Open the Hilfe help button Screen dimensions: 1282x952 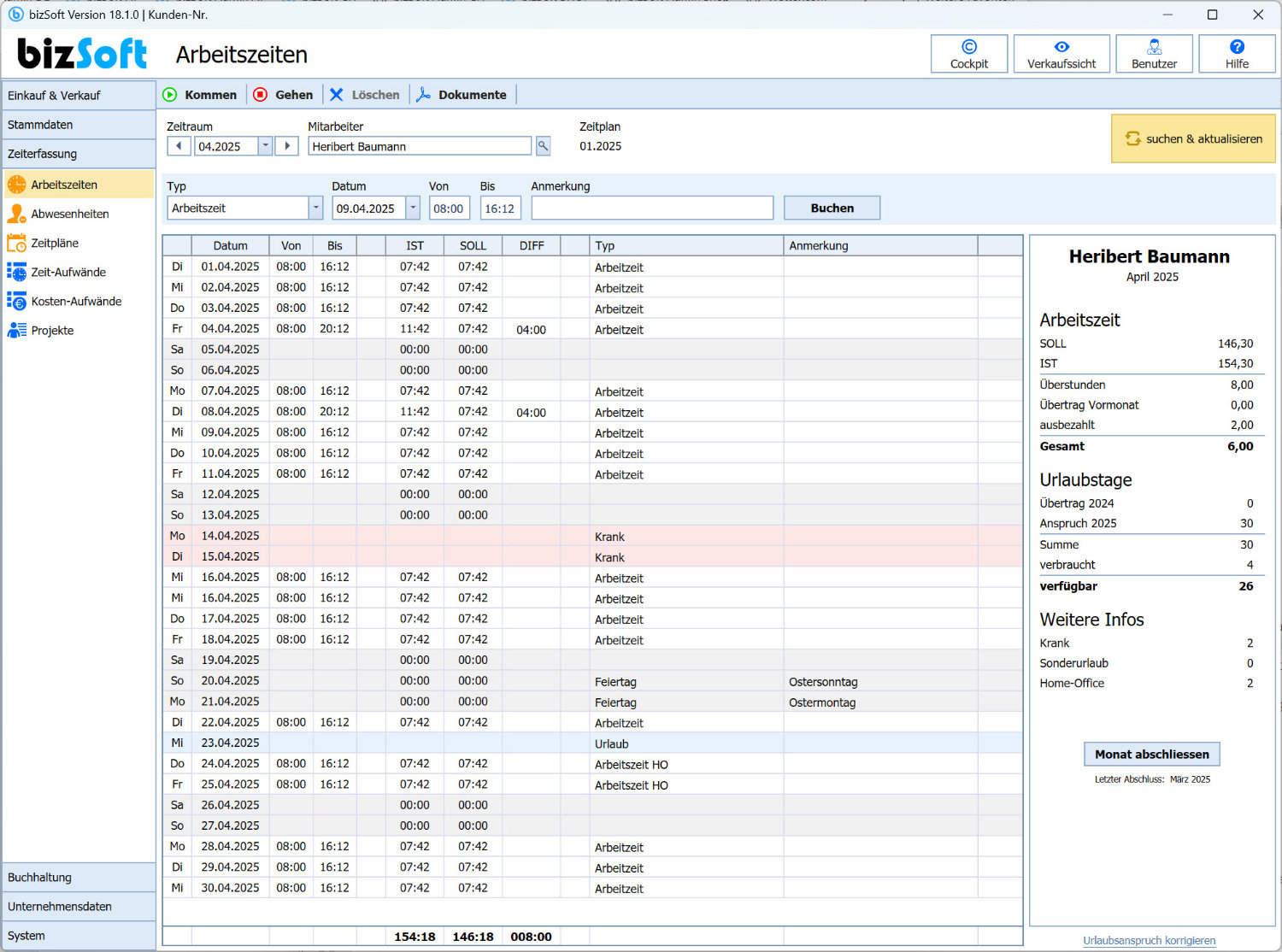click(1237, 54)
